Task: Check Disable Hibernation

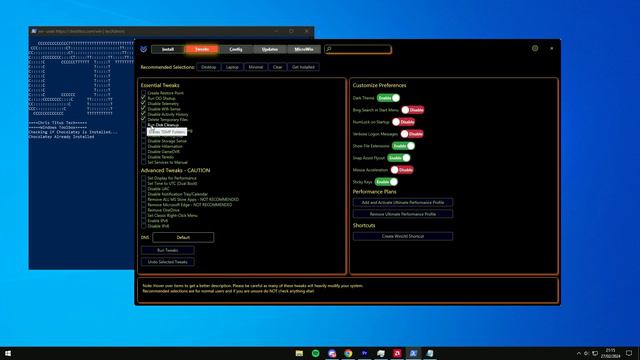Action: point(143,146)
